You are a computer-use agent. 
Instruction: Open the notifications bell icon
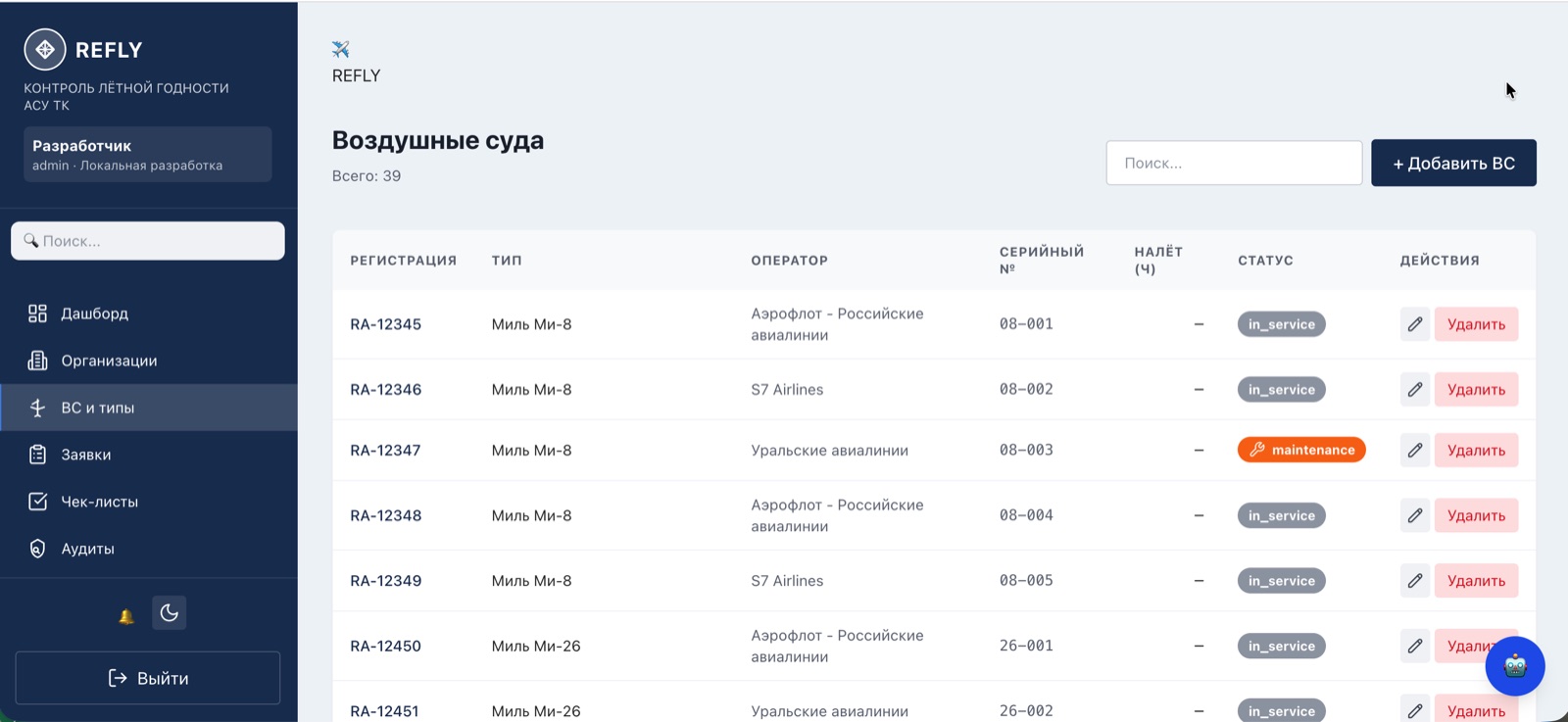(x=126, y=615)
